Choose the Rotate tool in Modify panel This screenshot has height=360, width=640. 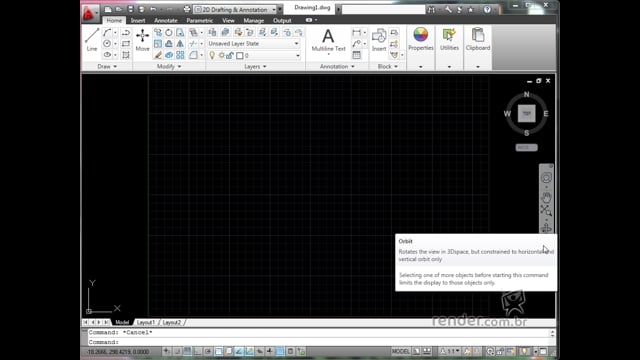click(x=169, y=33)
